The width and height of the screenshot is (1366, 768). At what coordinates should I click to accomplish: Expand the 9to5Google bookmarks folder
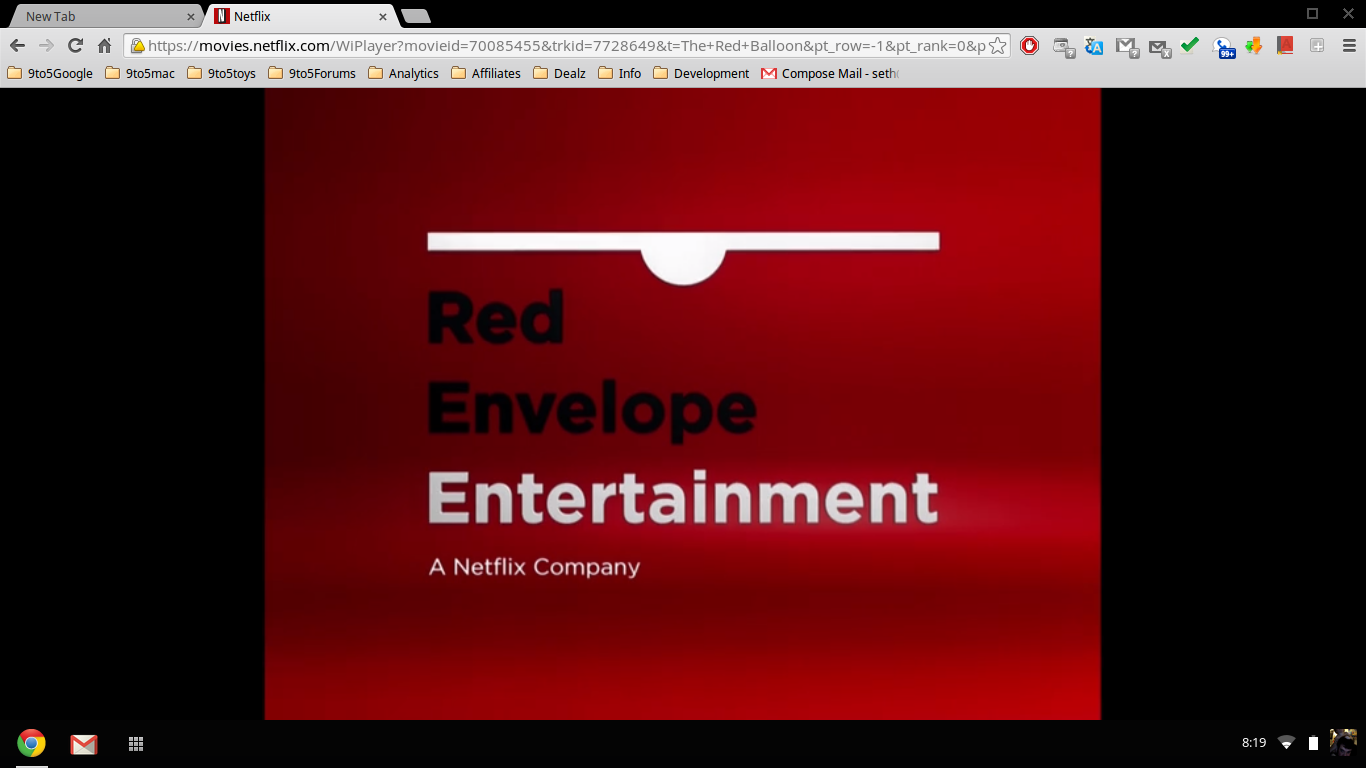[50, 73]
